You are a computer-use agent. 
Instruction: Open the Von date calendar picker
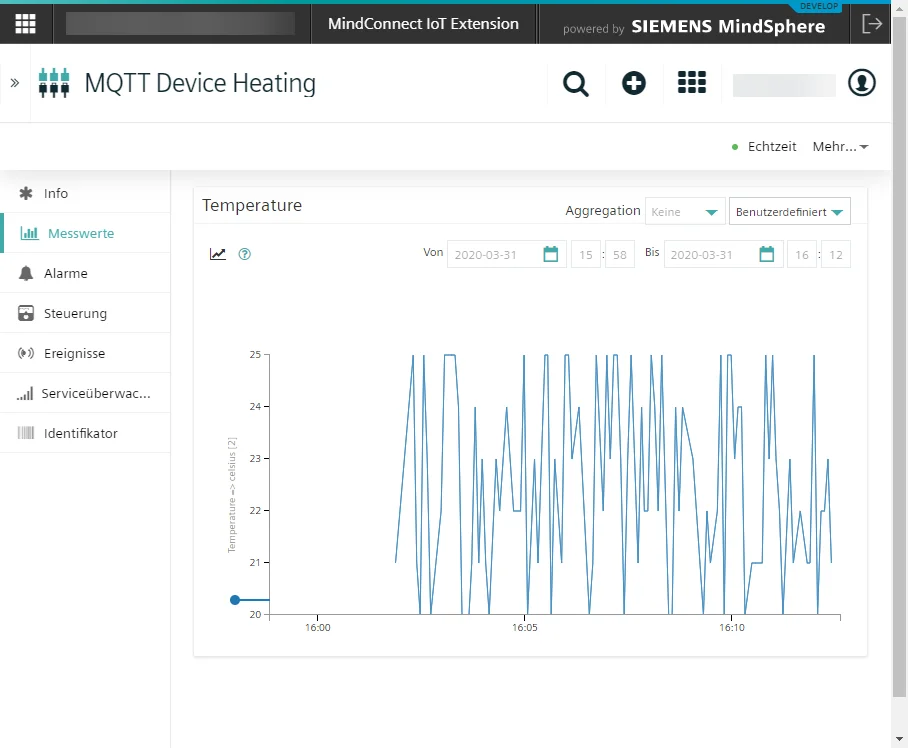pos(551,254)
